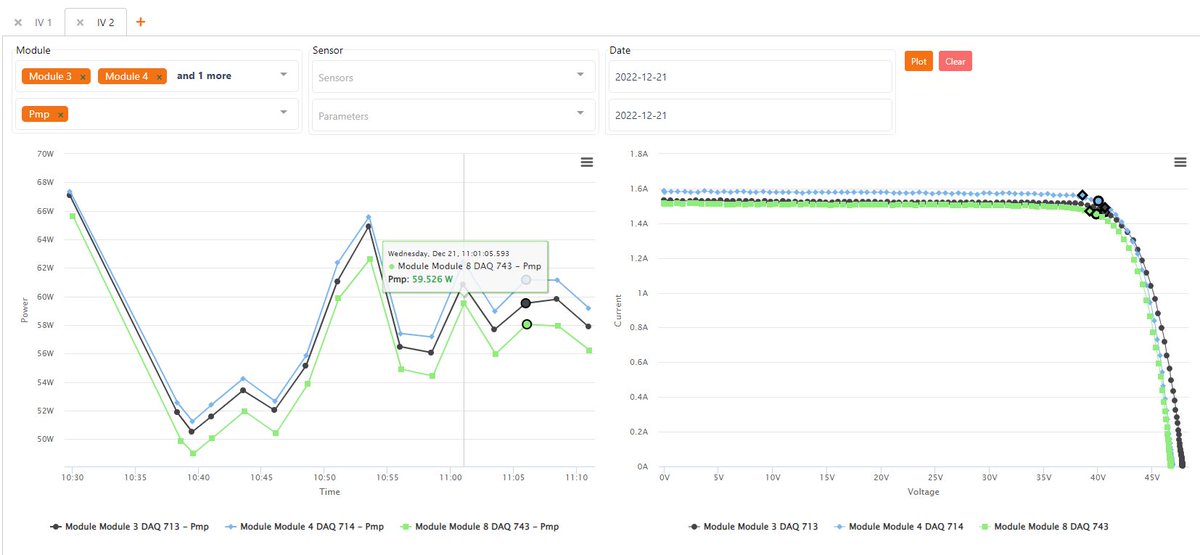Viewport: 1200px width, 555px height.
Task: Remove the Module 4 tag
Action: pyautogui.click(x=159, y=76)
